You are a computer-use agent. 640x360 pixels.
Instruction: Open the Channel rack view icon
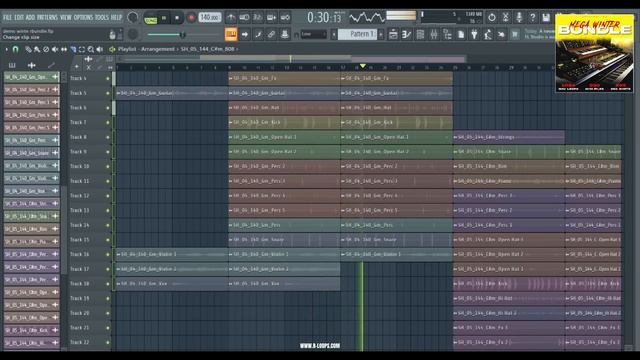point(420,35)
